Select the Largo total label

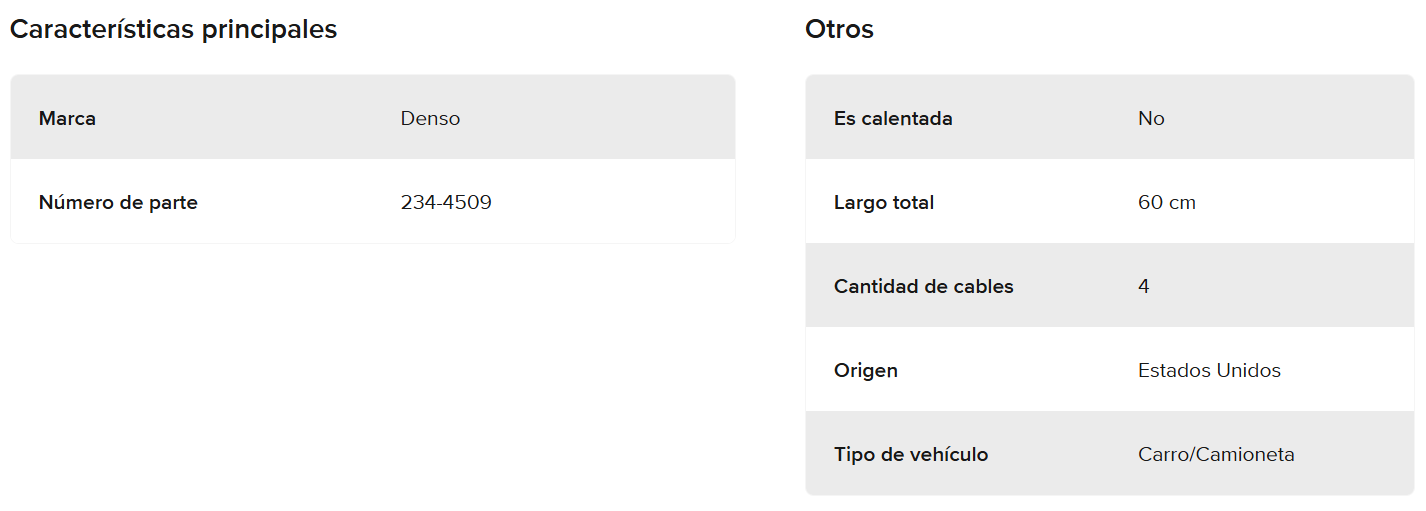click(884, 203)
